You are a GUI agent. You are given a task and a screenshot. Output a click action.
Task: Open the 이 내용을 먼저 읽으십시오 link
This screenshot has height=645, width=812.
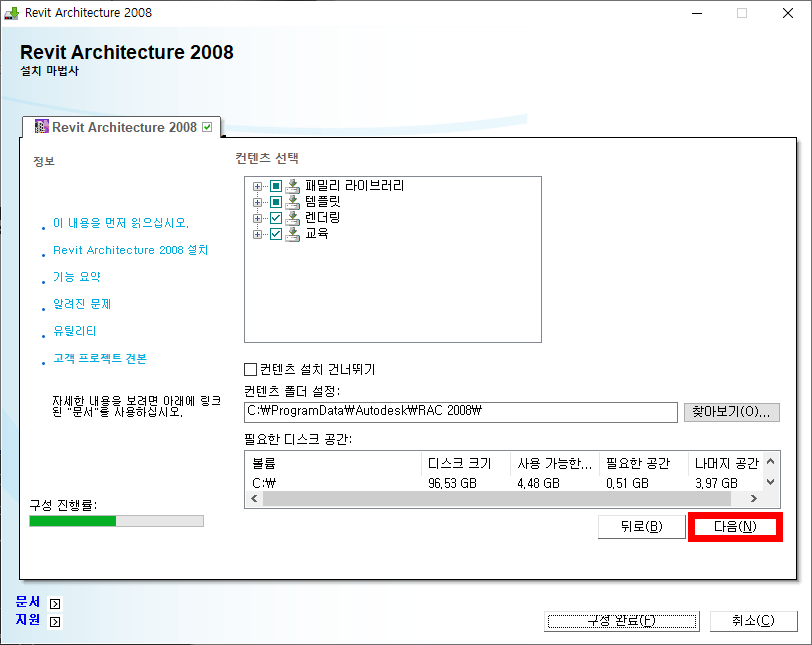tap(121, 223)
